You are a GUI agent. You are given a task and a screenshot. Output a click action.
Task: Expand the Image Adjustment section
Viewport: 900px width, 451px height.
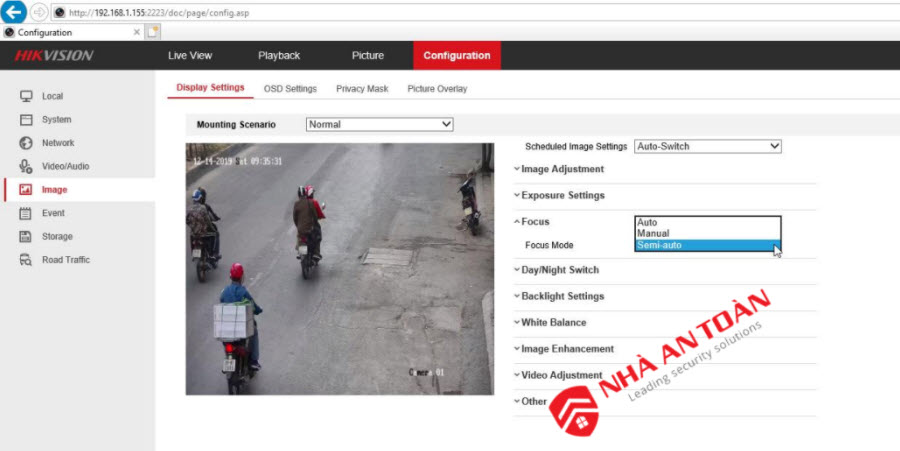coord(562,169)
